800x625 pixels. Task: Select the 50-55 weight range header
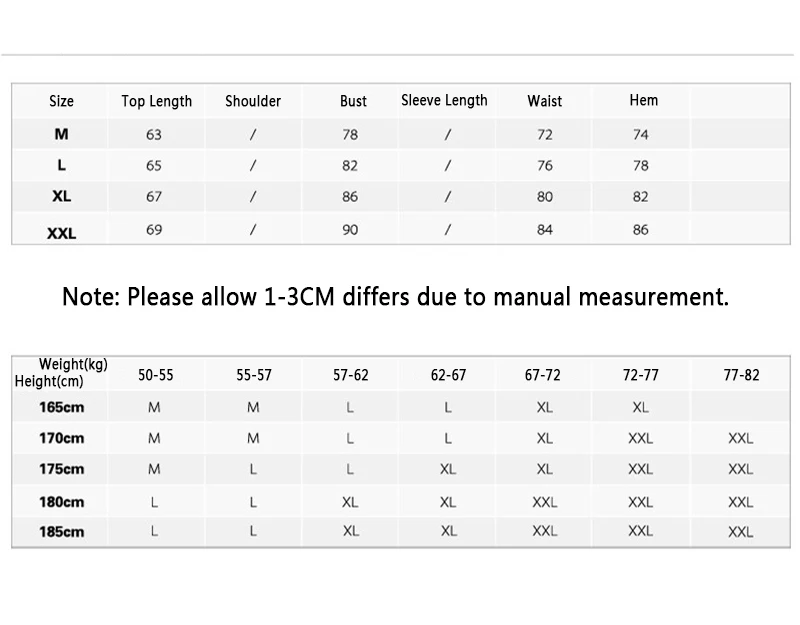pyautogui.click(x=155, y=375)
